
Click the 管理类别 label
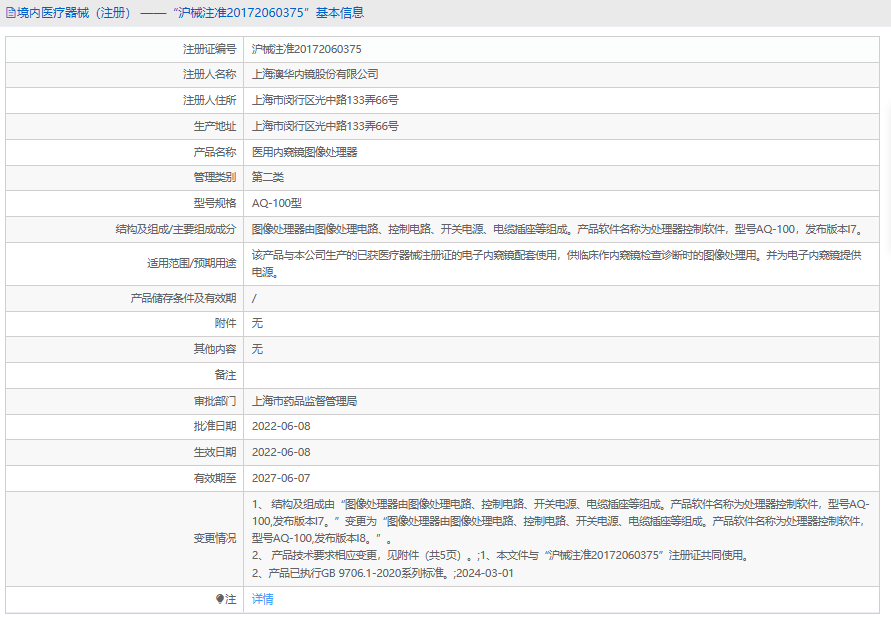coord(215,177)
